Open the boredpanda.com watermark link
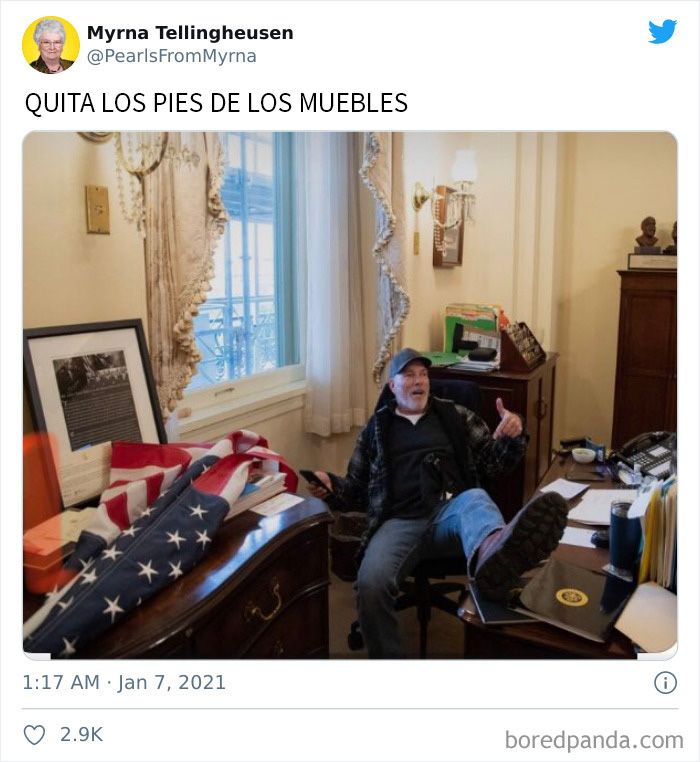The image size is (700, 762). coord(594,740)
